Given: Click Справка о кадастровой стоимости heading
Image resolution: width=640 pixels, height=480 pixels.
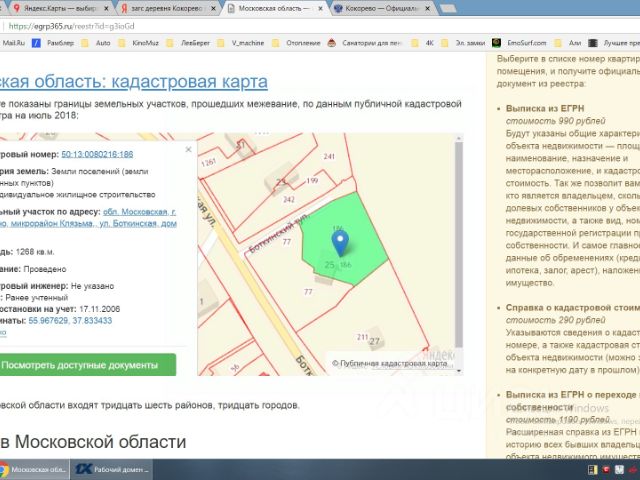Looking at the screenshot, I should pos(573,308).
